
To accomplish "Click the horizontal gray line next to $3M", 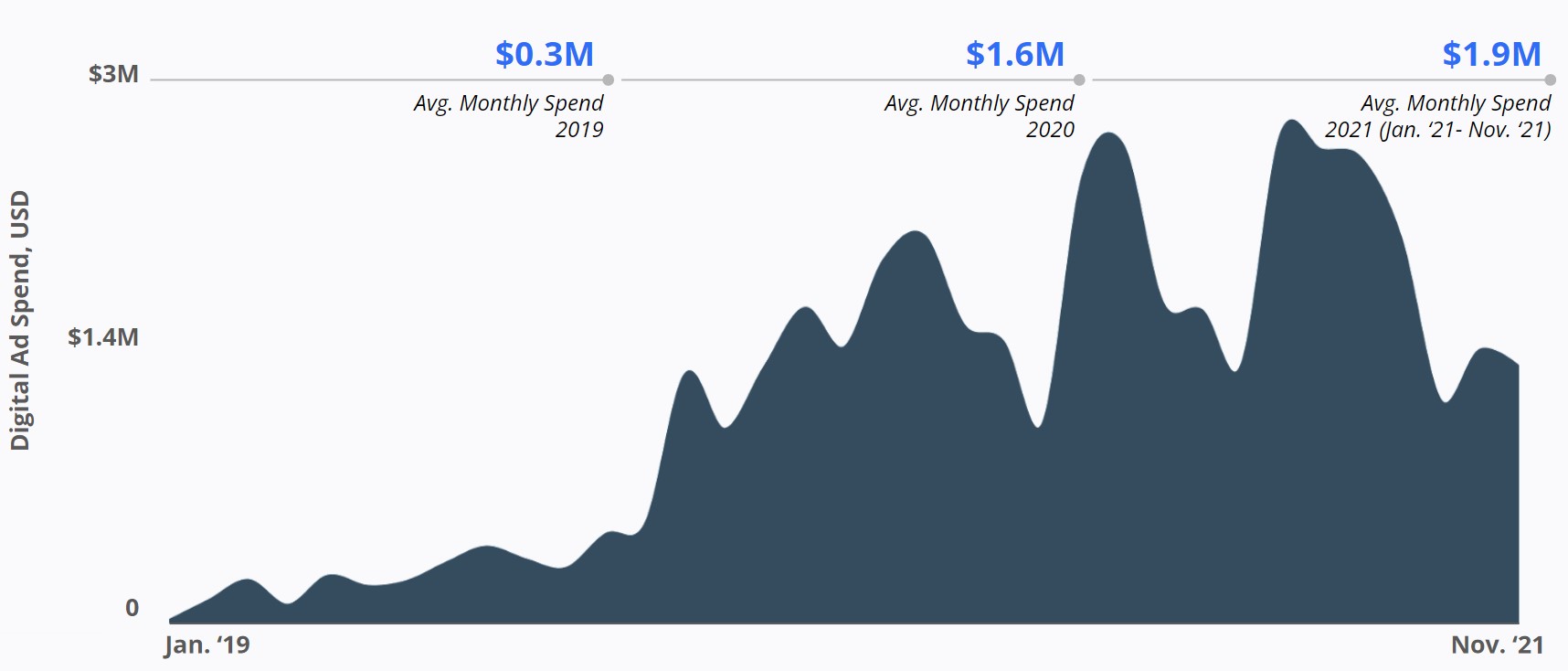I will 366,80.
